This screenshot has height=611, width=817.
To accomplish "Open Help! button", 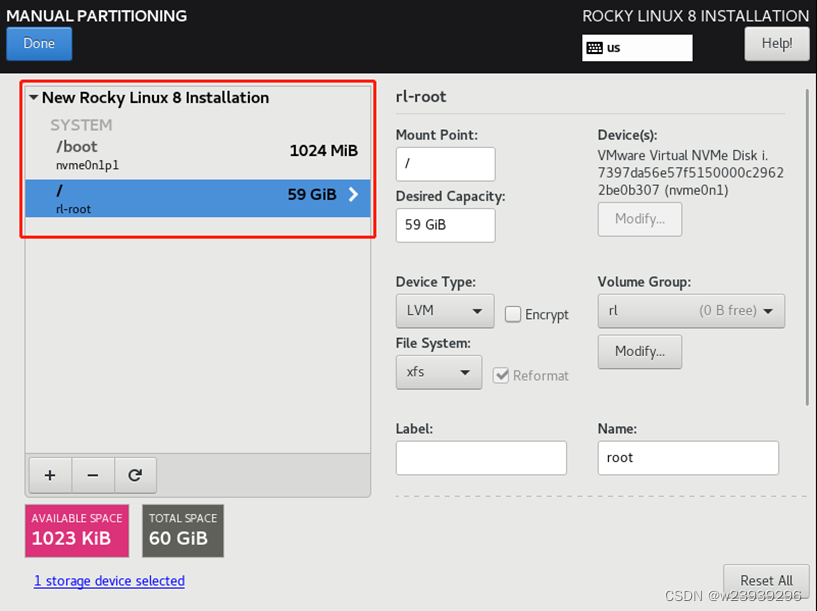I will click(777, 43).
